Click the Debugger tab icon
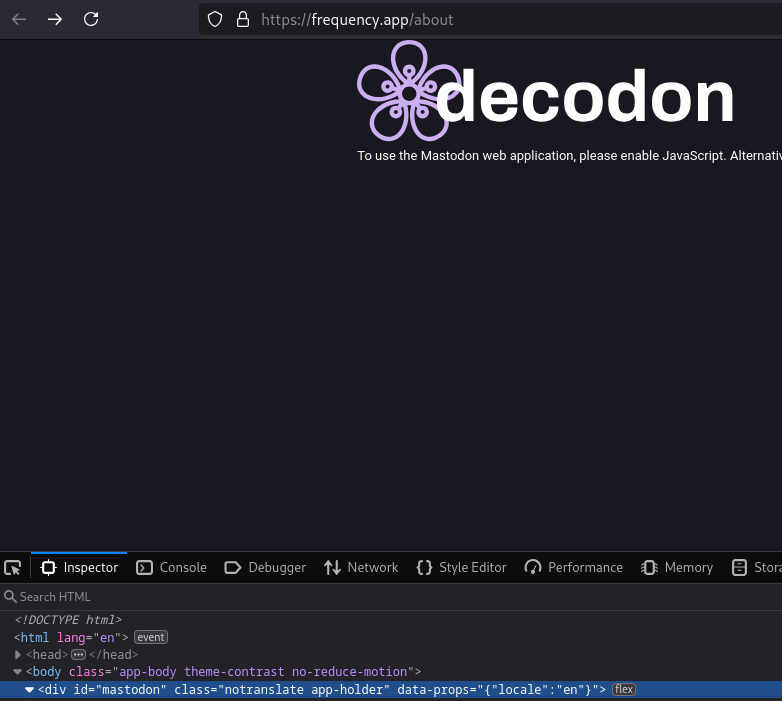The height and width of the screenshot is (701, 782). 233,567
